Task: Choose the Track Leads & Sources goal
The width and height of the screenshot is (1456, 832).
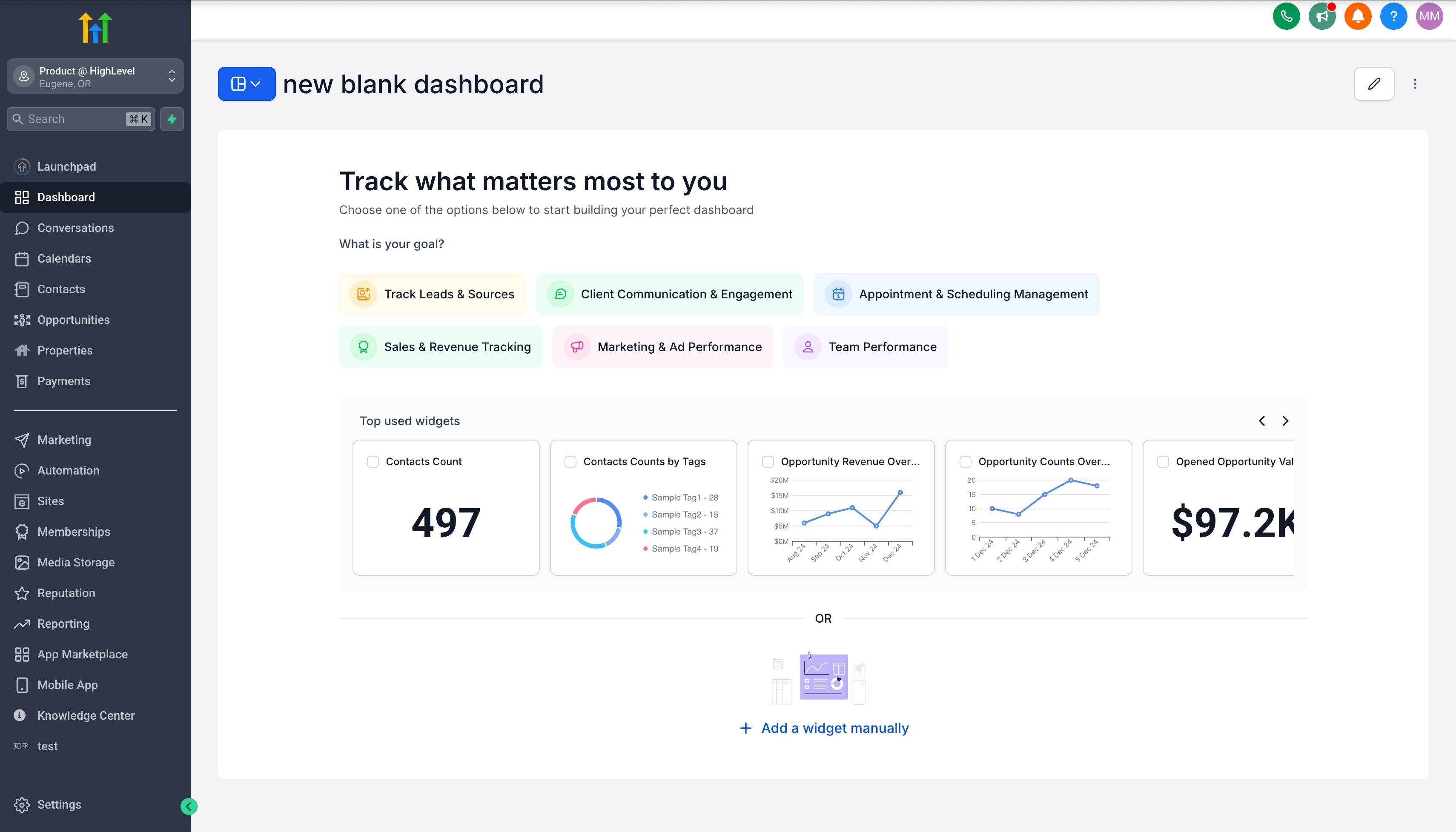Action: (x=432, y=294)
